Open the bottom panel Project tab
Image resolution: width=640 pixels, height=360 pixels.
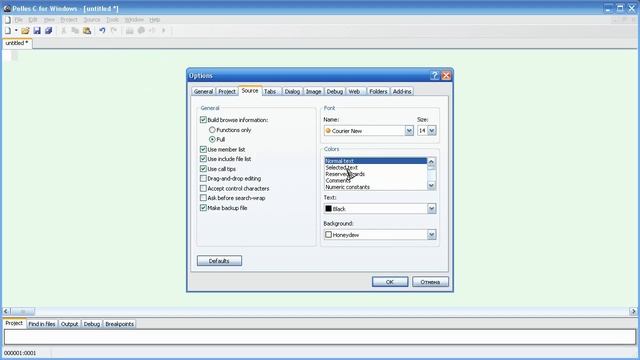tap(14, 323)
